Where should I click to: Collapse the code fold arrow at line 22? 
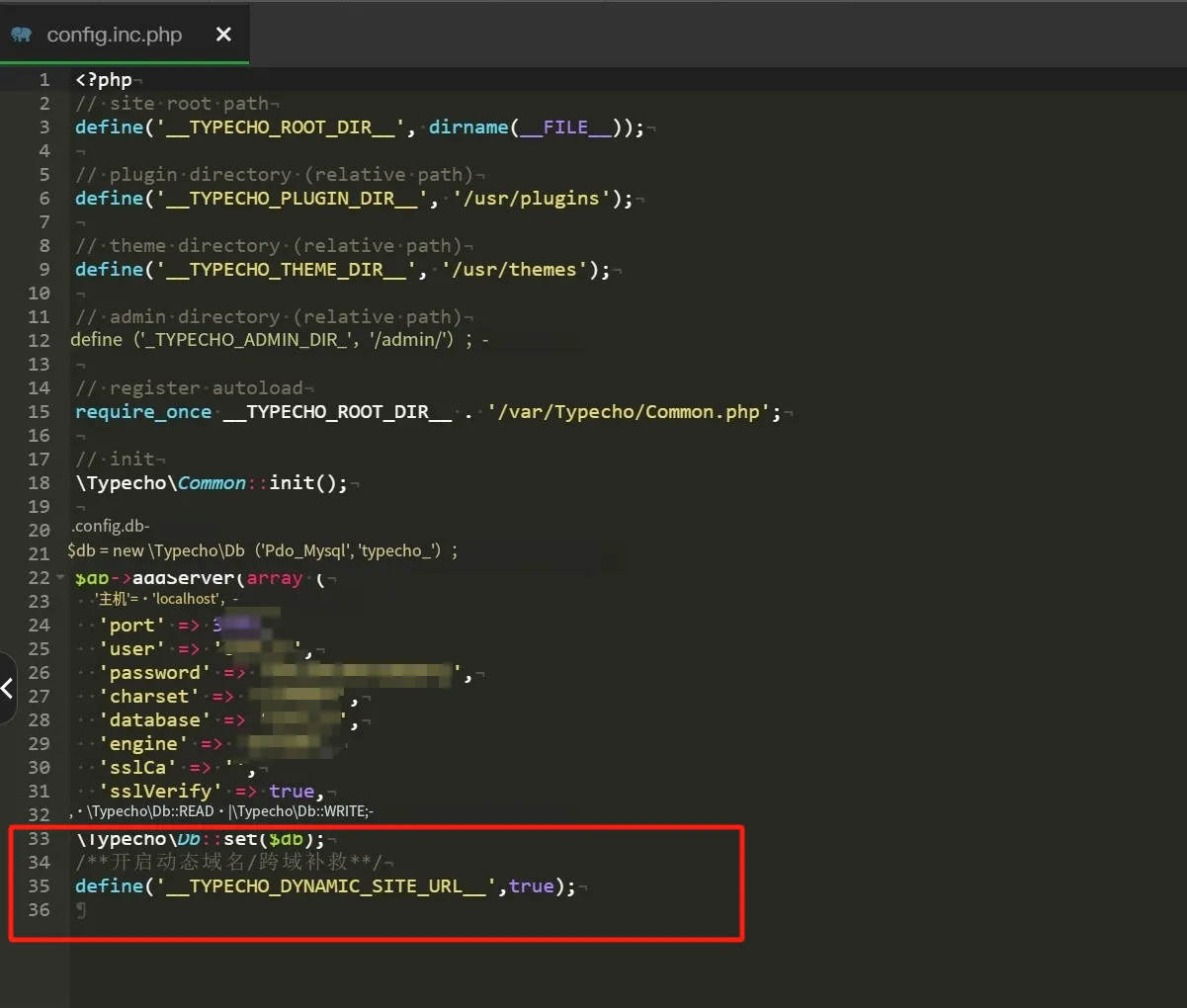(x=60, y=577)
